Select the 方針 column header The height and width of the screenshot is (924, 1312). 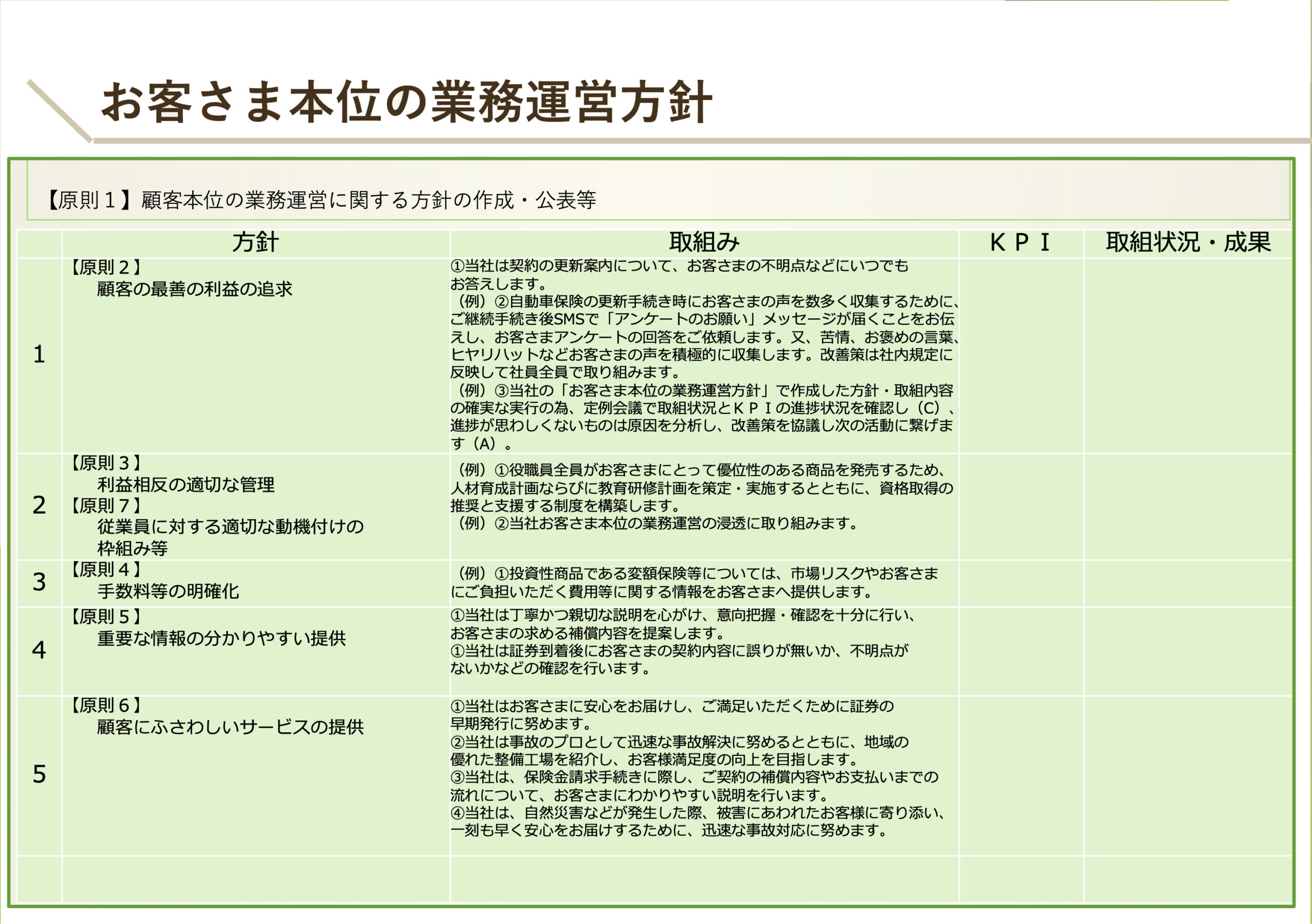[255, 243]
